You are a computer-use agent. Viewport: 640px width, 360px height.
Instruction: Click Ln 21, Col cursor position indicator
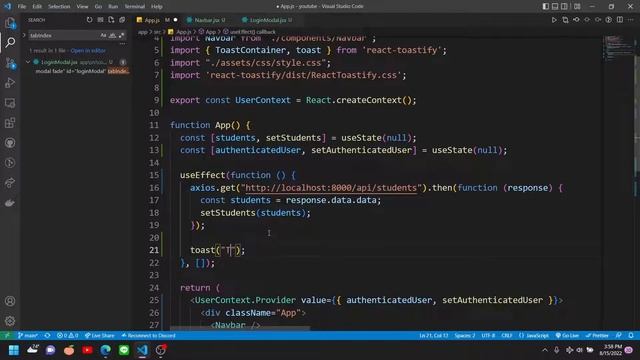coord(433,336)
